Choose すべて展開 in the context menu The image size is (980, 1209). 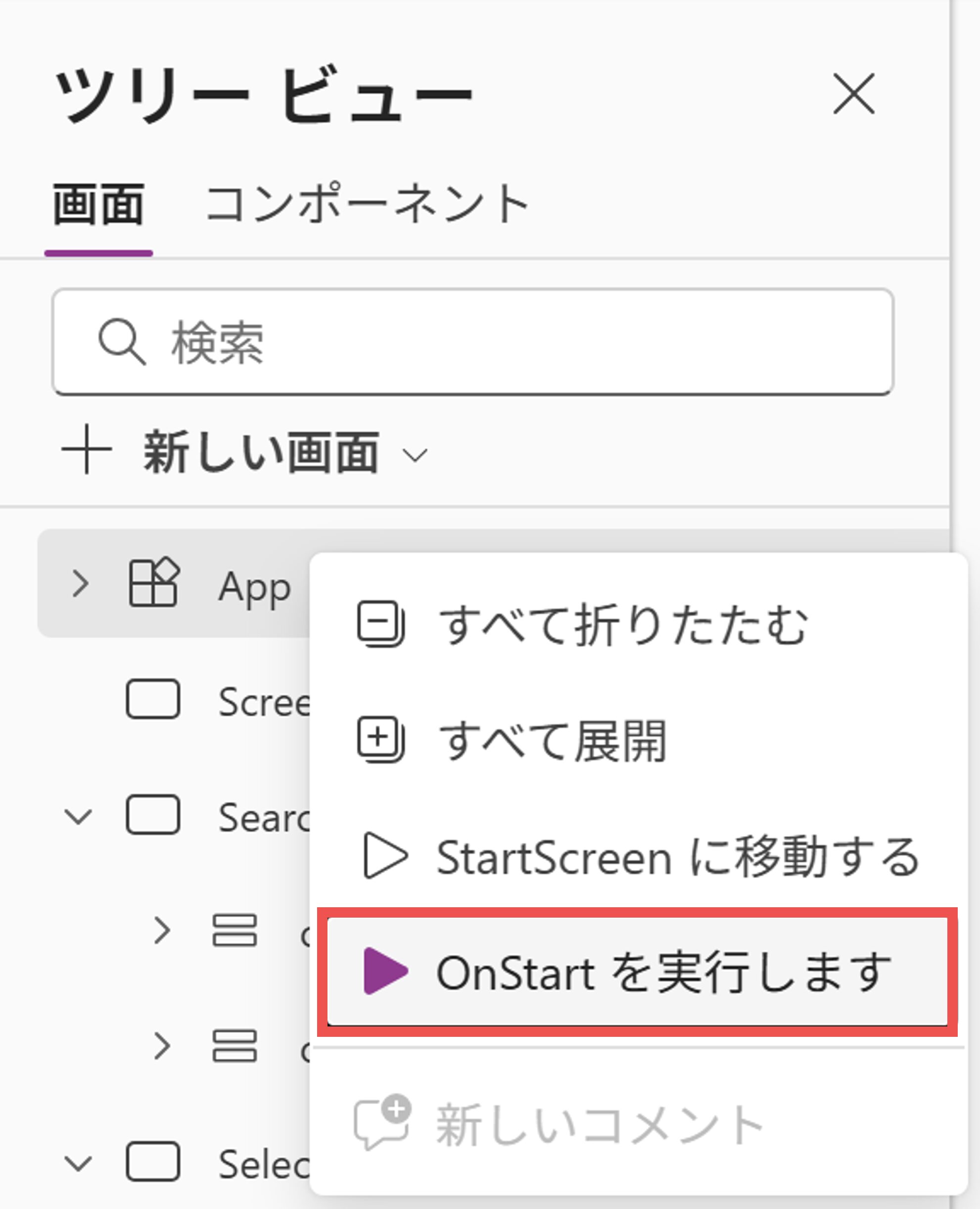tap(553, 741)
